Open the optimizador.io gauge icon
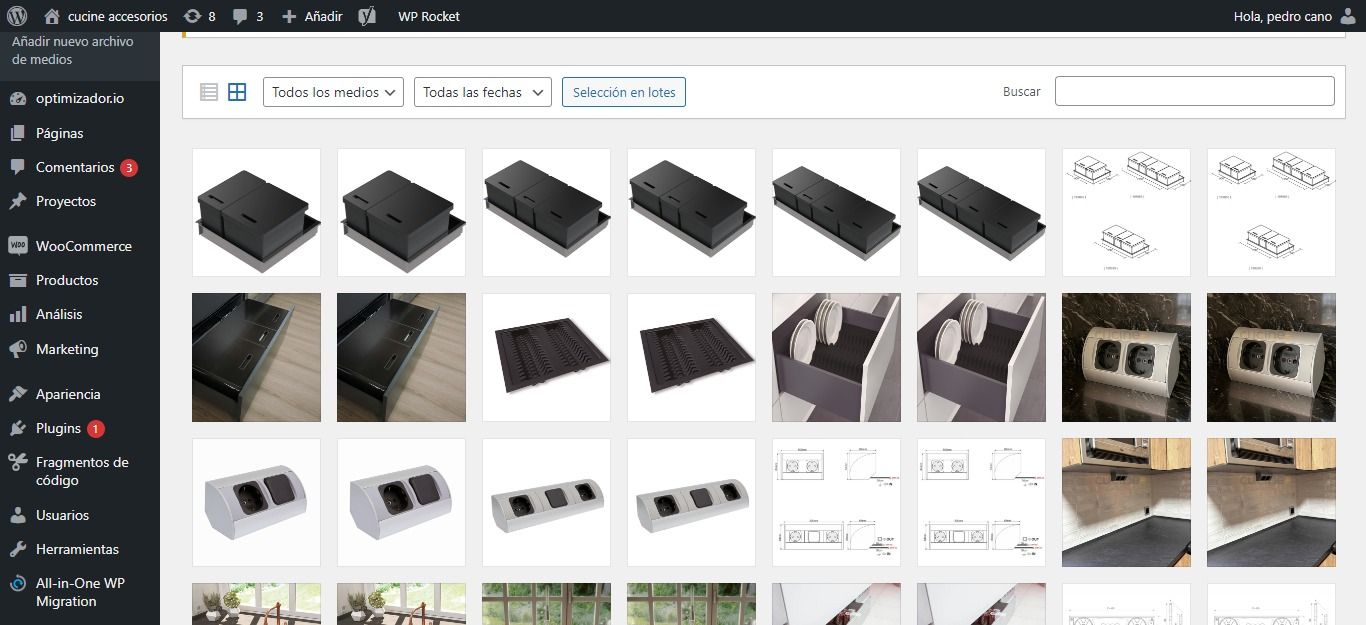This screenshot has width=1366, height=625. tap(18, 98)
